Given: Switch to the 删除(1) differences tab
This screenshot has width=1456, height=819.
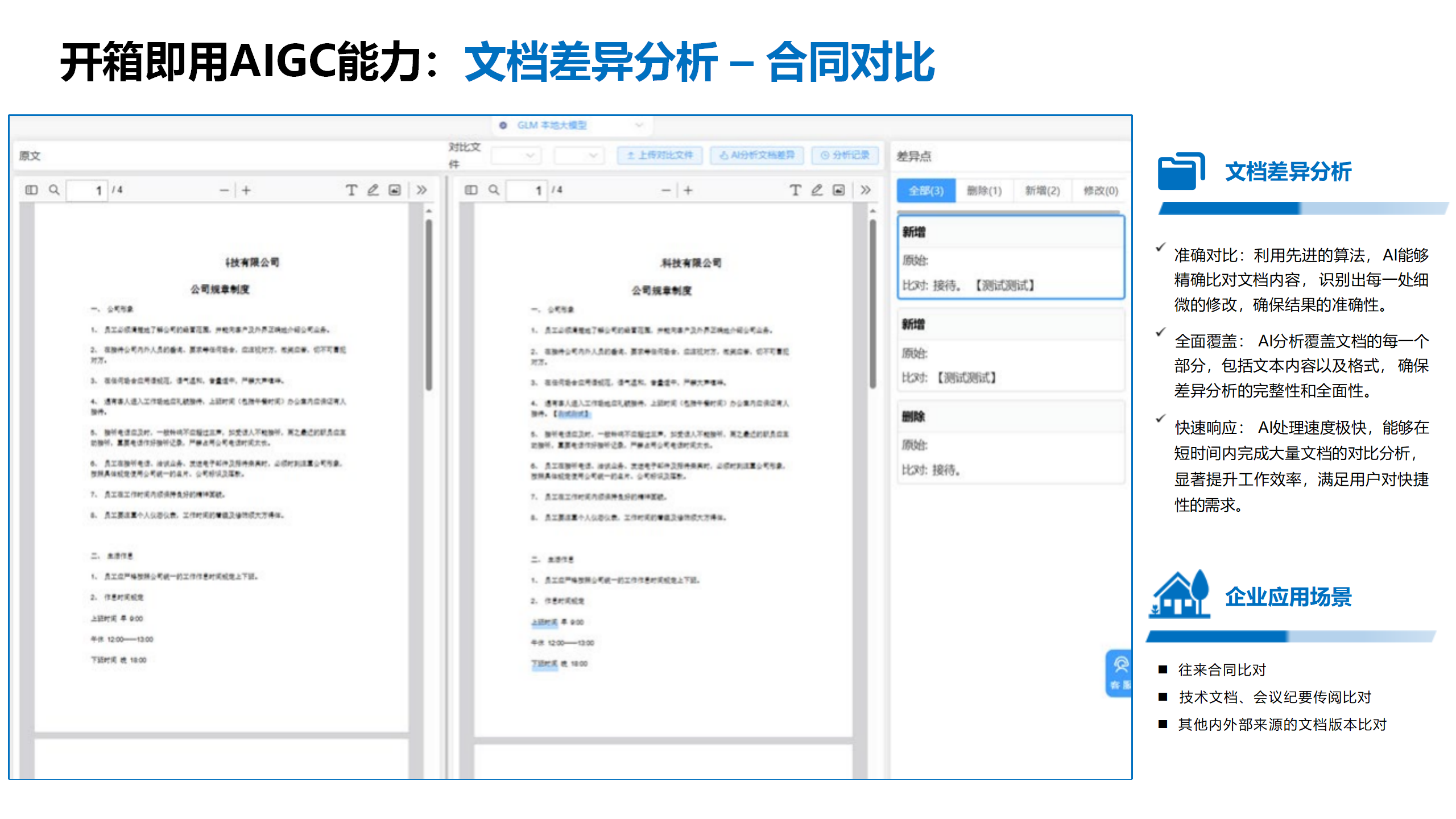Looking at the screenshot, I should 984,191.
